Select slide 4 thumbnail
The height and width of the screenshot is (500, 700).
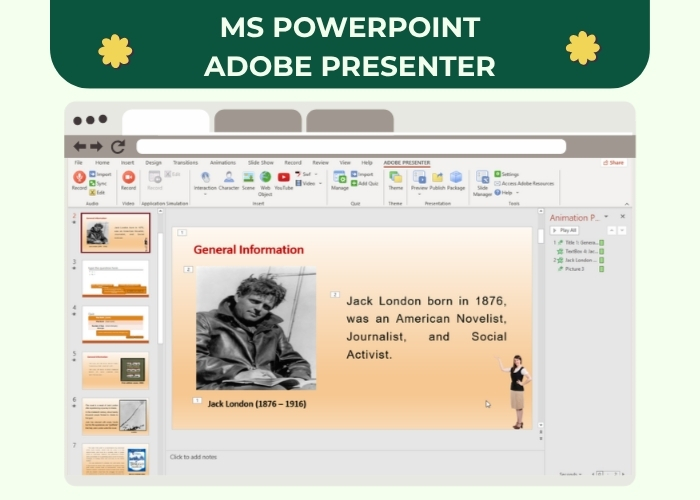[x=115, y=325]
